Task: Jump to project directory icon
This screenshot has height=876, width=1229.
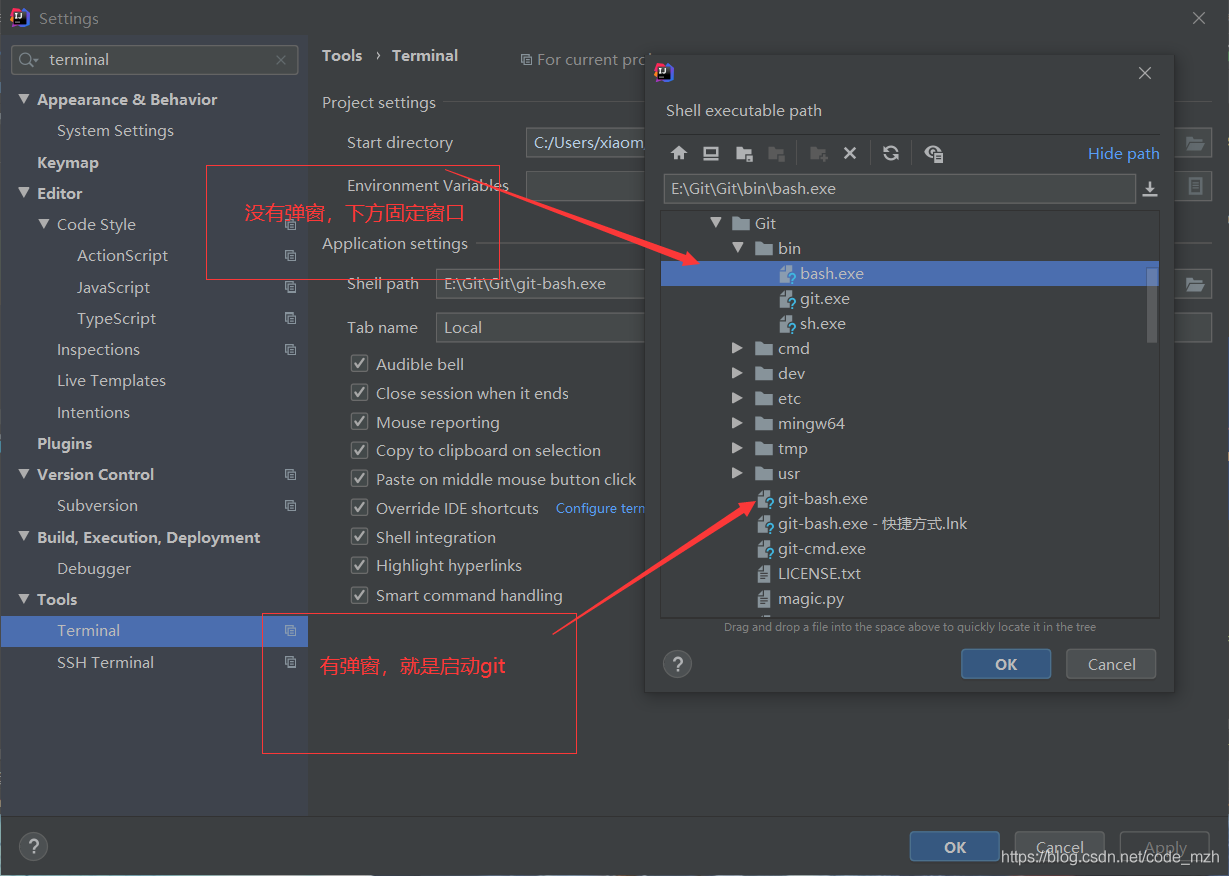Action: pos(744,153)
